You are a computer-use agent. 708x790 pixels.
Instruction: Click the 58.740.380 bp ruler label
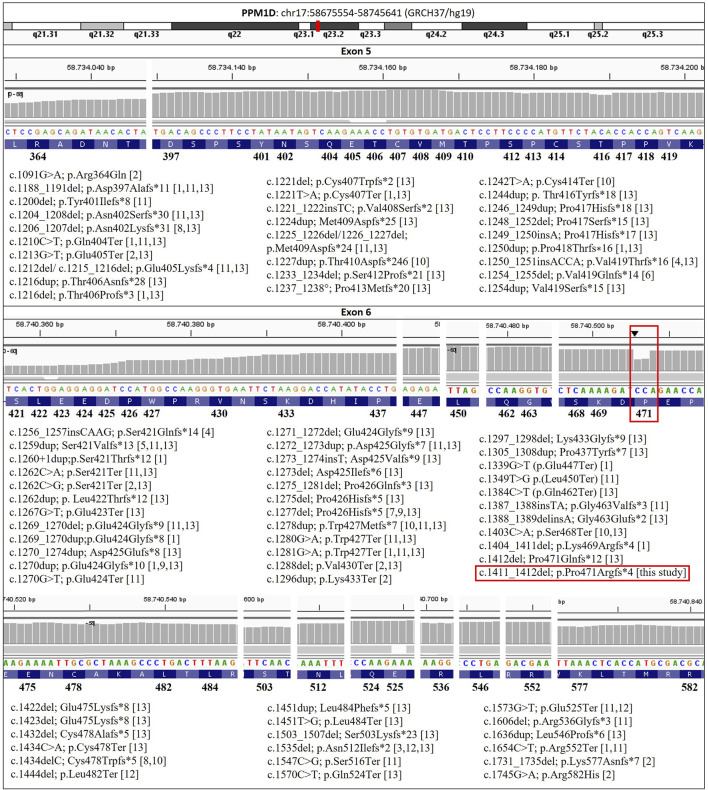tap(190, 324)
